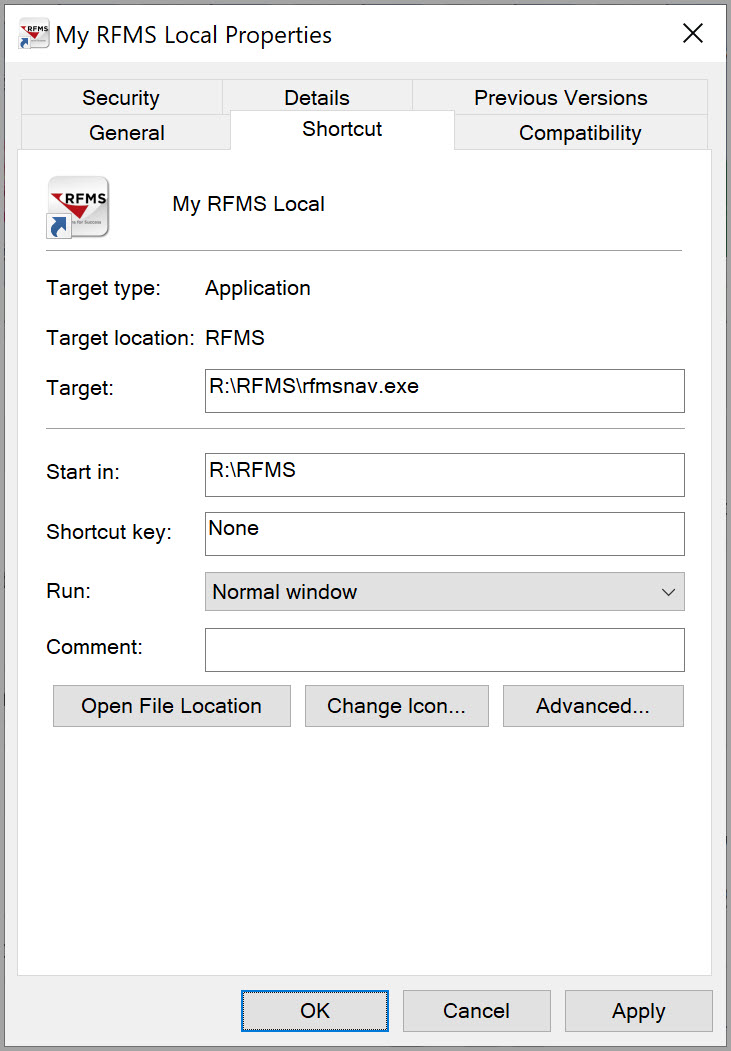
Task: Open the Run dropdown showing Normal window
Action: (445, 591)
